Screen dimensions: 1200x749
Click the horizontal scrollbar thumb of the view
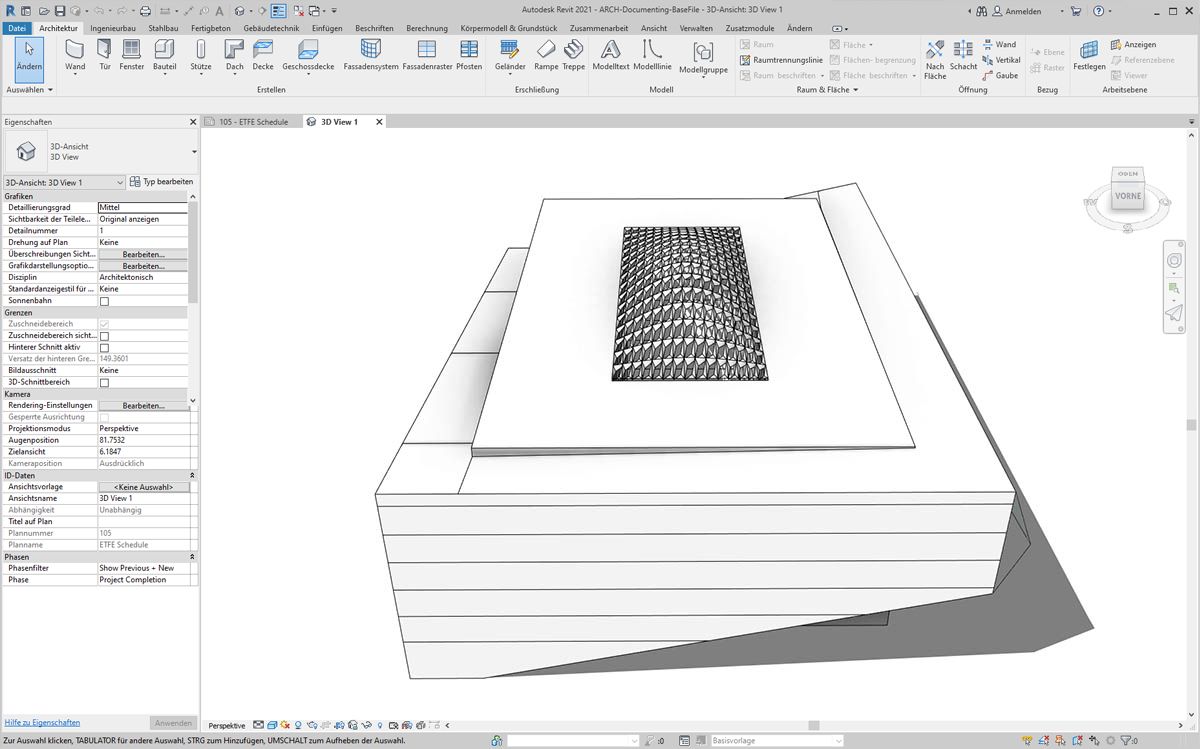point(814,725)
